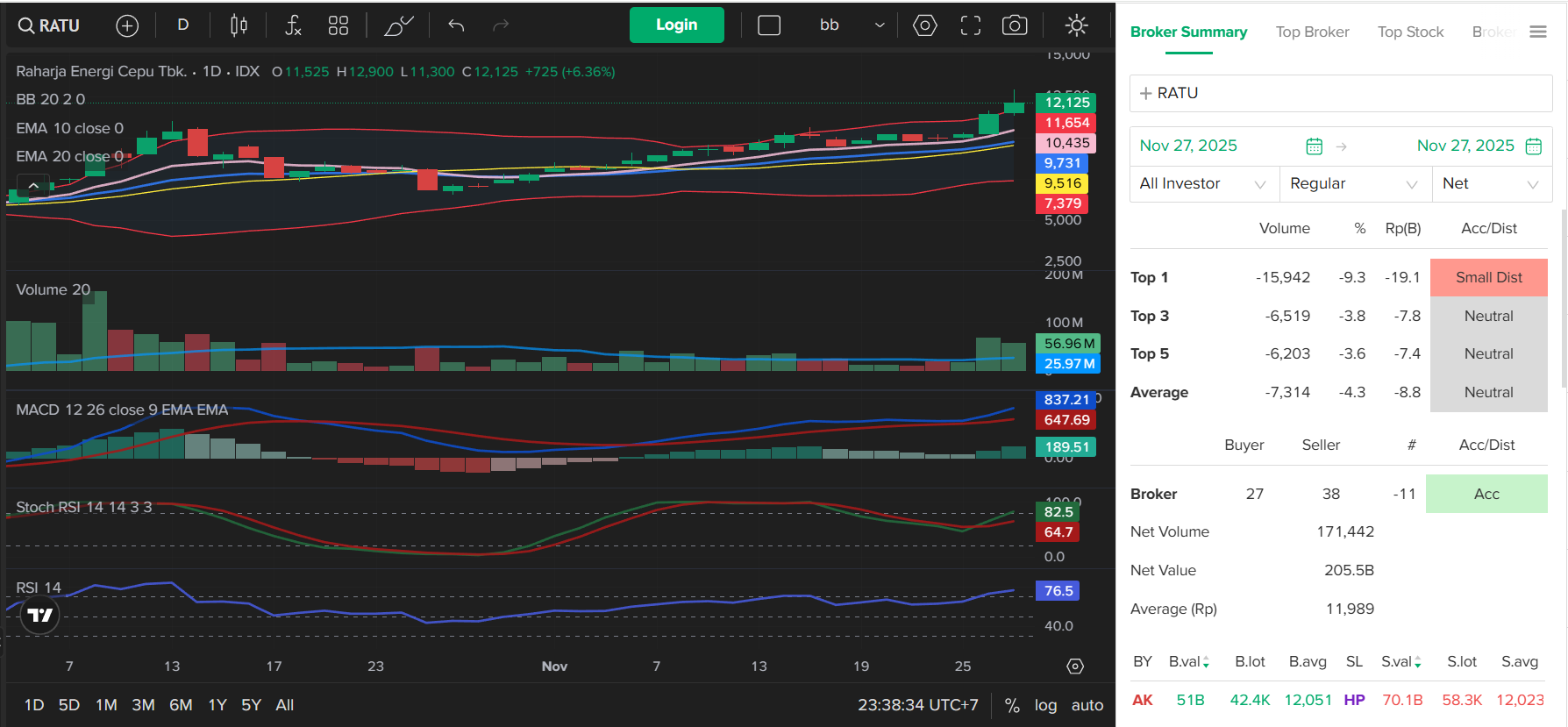1568x727 pixels.
Task: Switch to Top Broker tab
Action: [x=1312, y=32]
